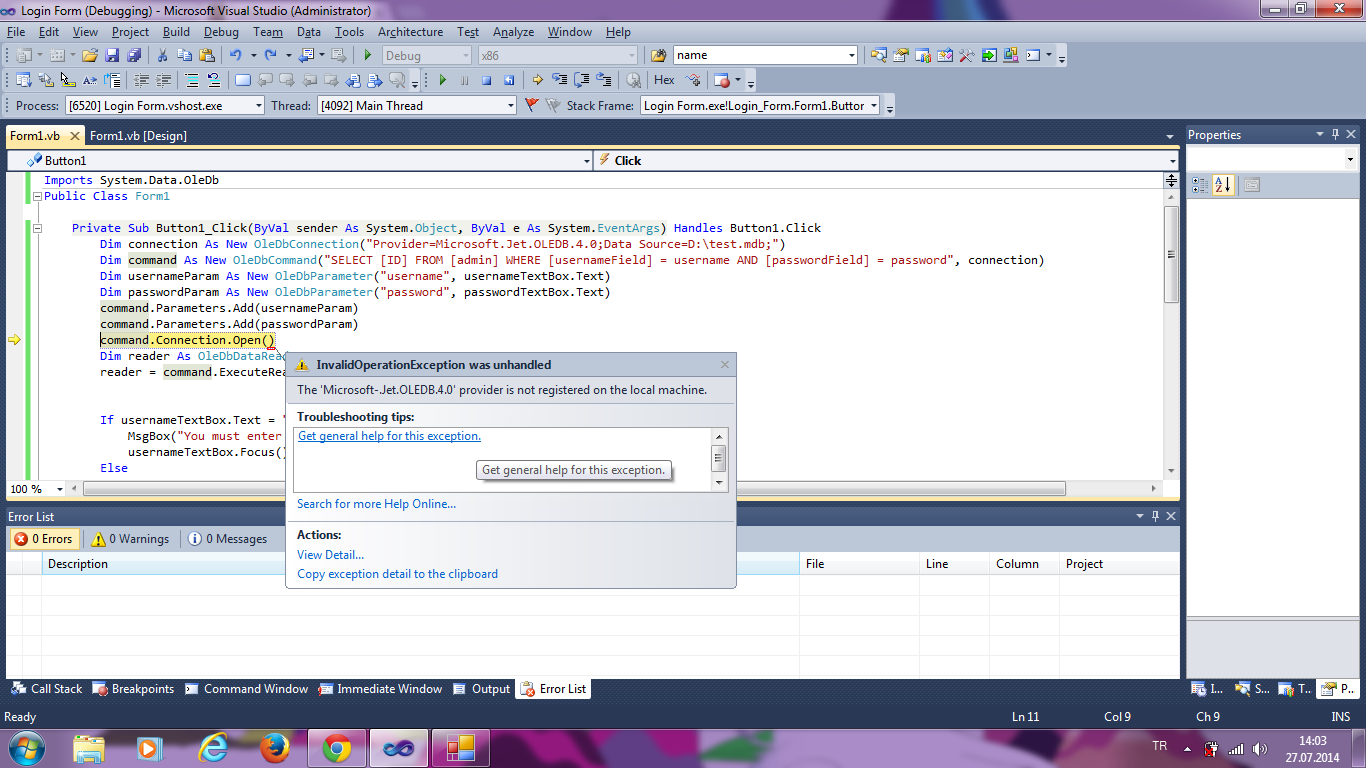The width and height of the screenshot is (1366, 768).
Task: Click the Restart debugging icon
Action: 509,80
